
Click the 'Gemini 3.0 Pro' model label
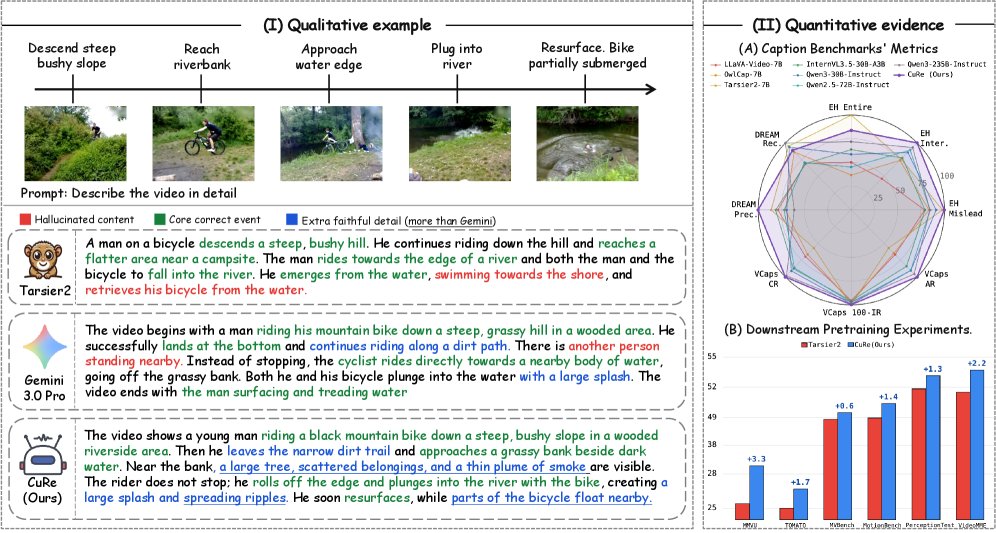coord(43,388)
